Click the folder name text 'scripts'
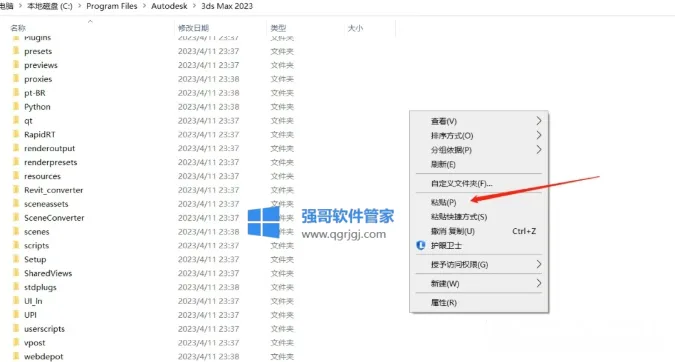Image resolution: width=675 pixels, height=362 pixels. [37, 246]
